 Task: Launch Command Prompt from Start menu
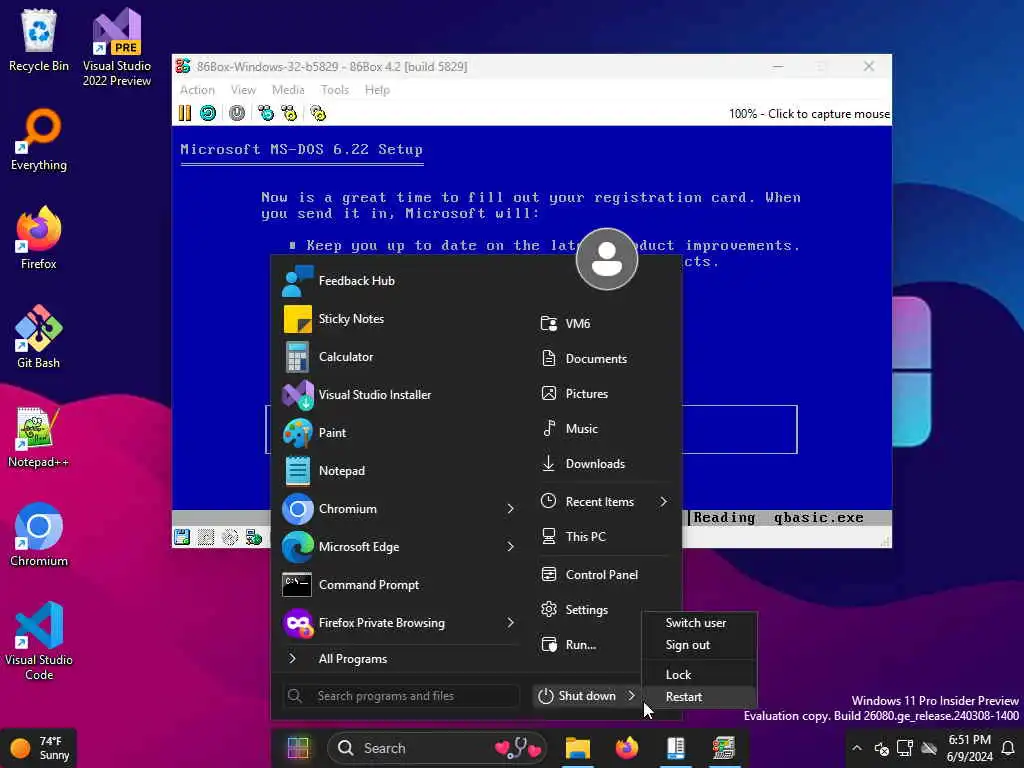point(400,584)
